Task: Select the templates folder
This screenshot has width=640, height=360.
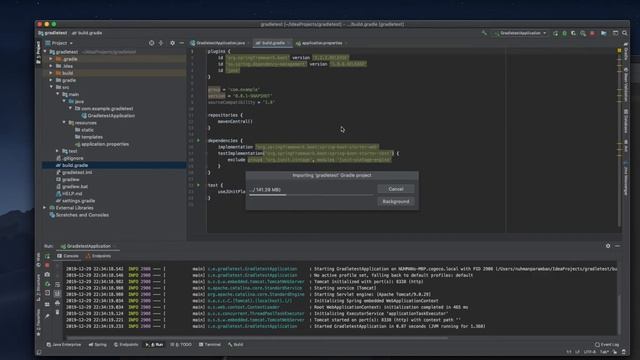Action: pos(89,137)
